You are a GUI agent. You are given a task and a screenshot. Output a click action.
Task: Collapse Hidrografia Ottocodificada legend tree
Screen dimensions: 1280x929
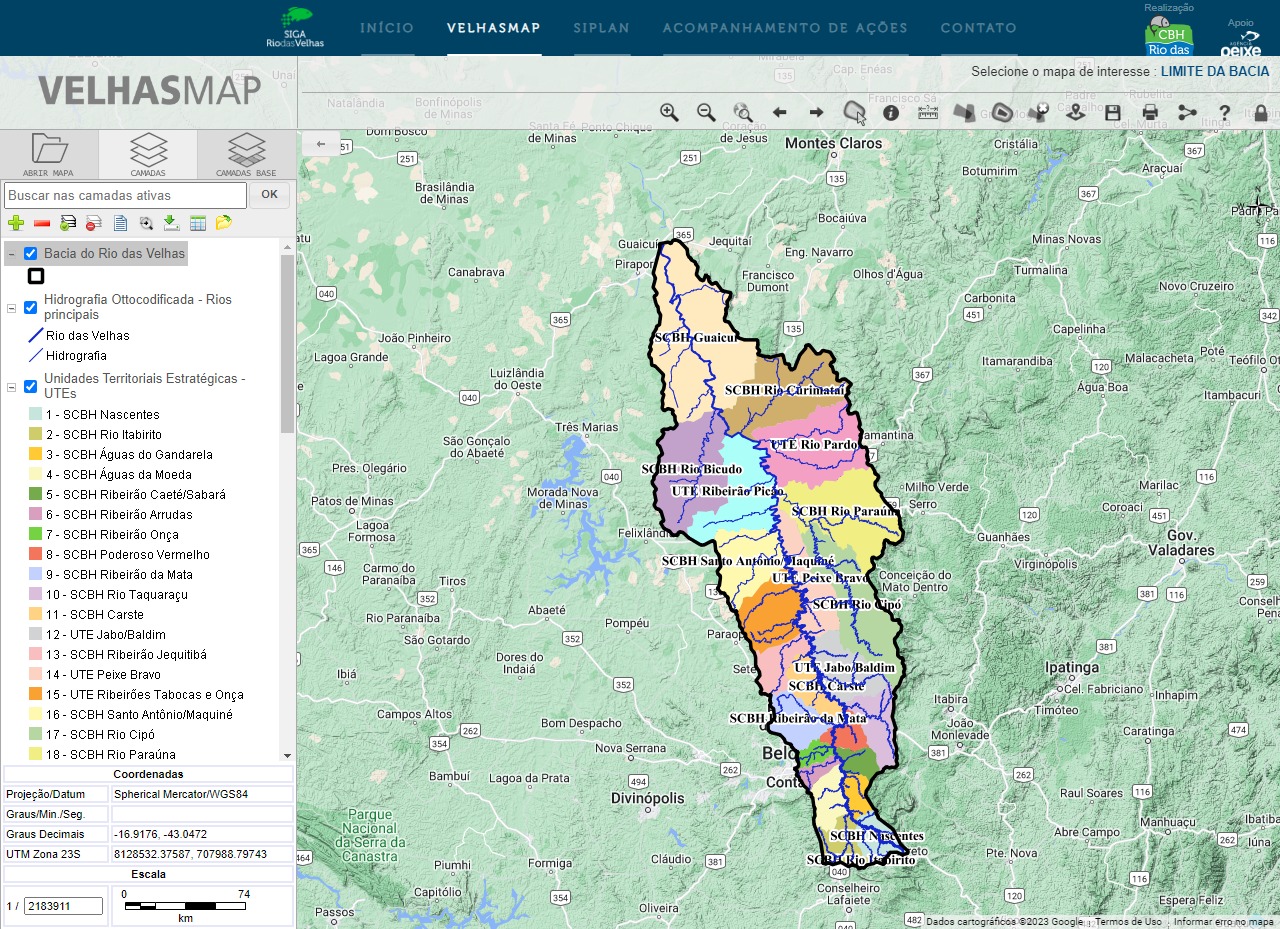tap(12, 308)
